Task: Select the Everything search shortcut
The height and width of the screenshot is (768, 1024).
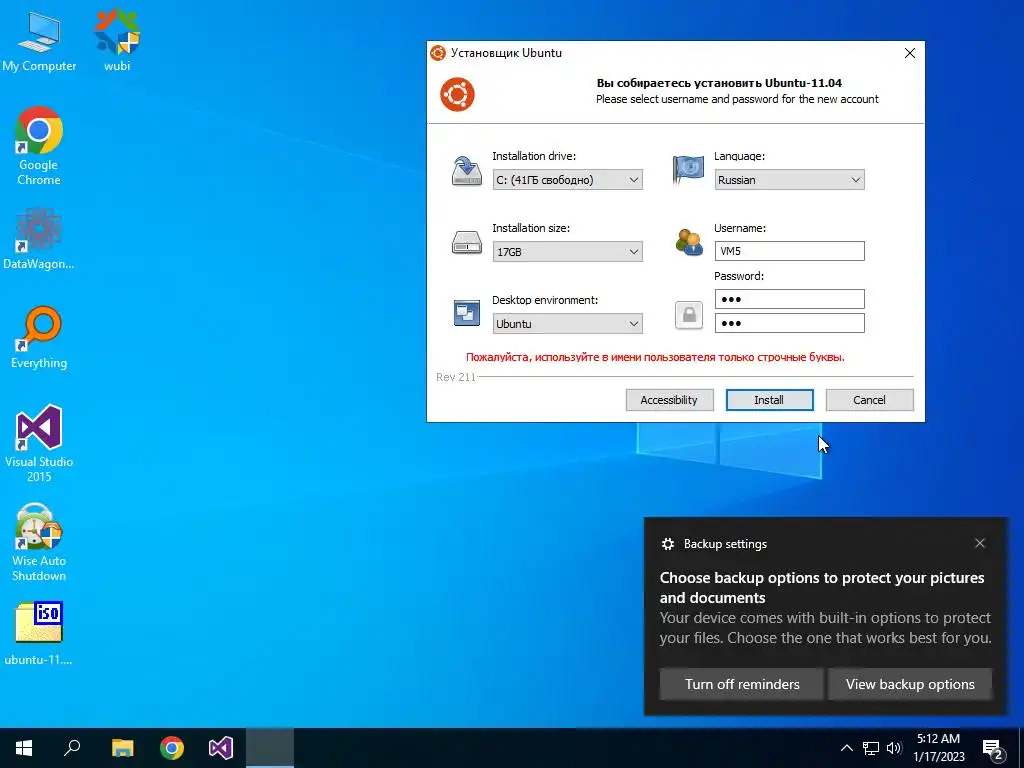Action: pyautogui.click(x=39, y=337)
